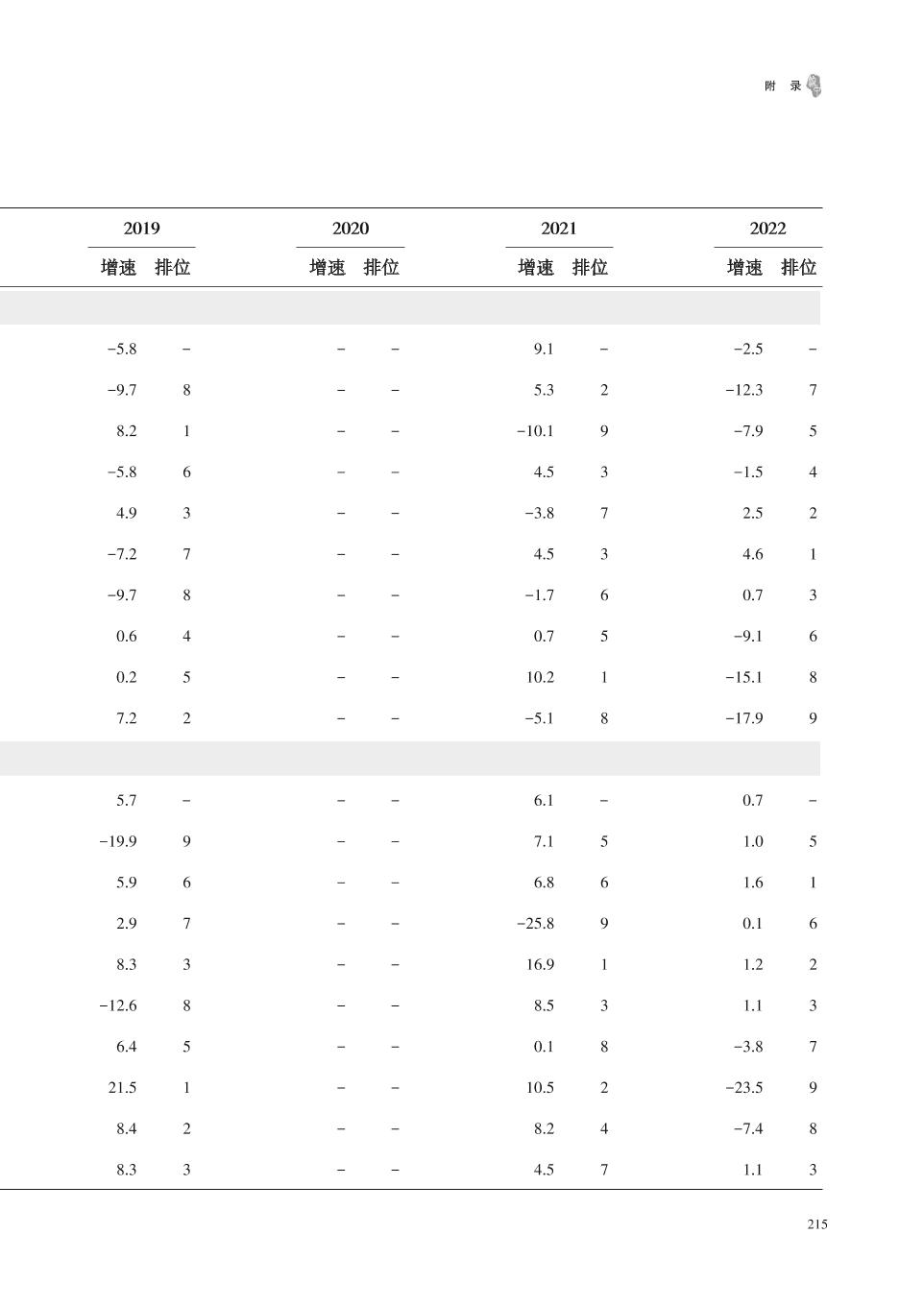This screenshot has width=924, height=1307.
Task: Click the value −25.8 in the 2021 column
Action: click(535, 924)
